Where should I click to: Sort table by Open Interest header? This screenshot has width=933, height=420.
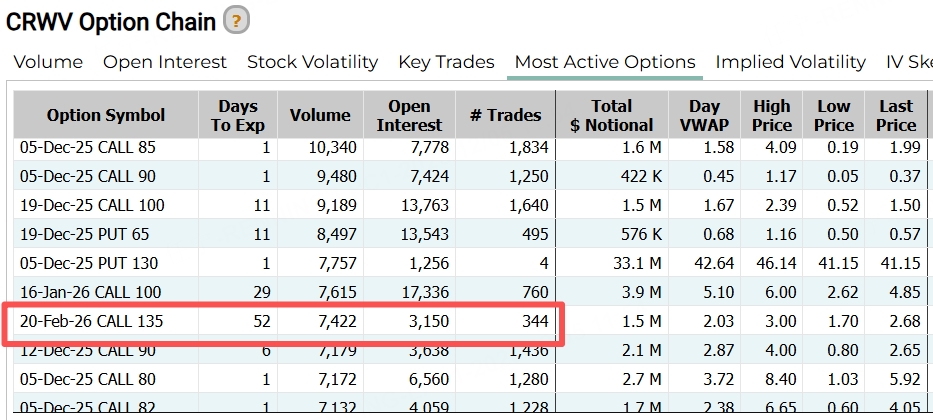[409, 115]
